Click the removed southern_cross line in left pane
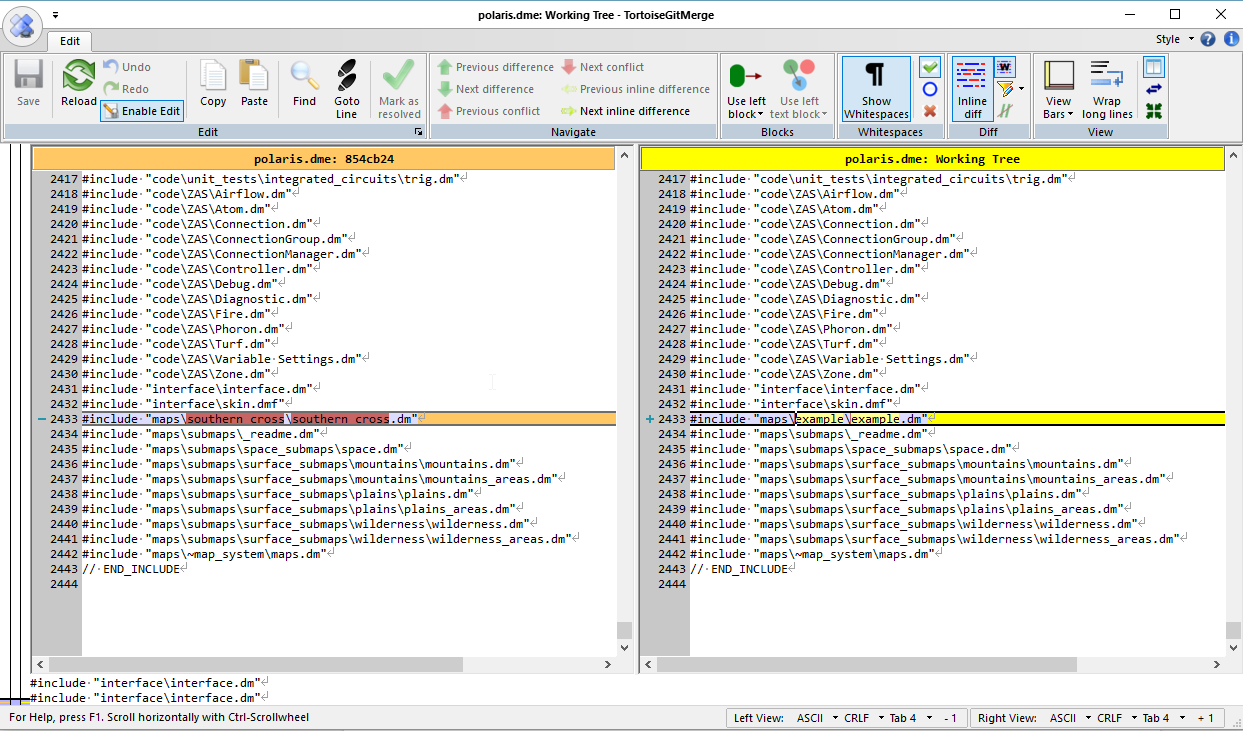The image size is (1243, 731). [348, 419]
